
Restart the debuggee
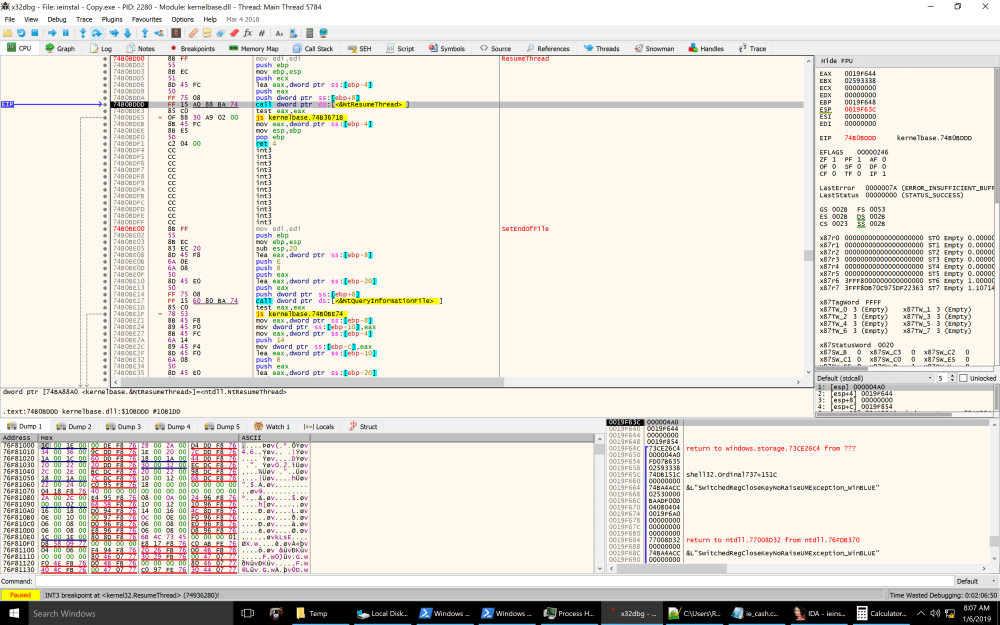click(x=21, y=32)
